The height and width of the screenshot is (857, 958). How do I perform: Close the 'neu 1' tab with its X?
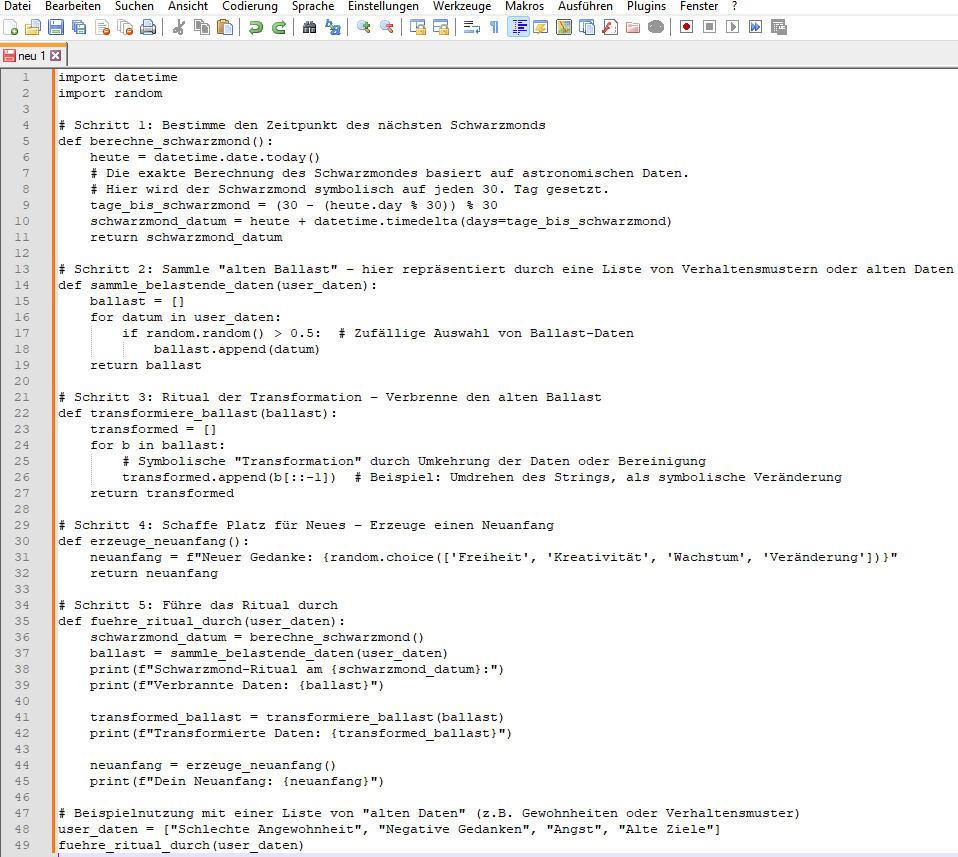56,56
